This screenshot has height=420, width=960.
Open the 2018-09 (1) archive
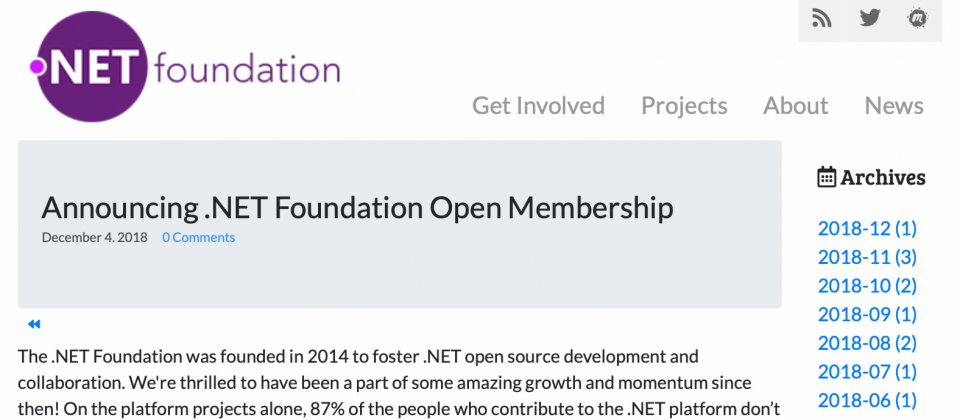point(868,314)
